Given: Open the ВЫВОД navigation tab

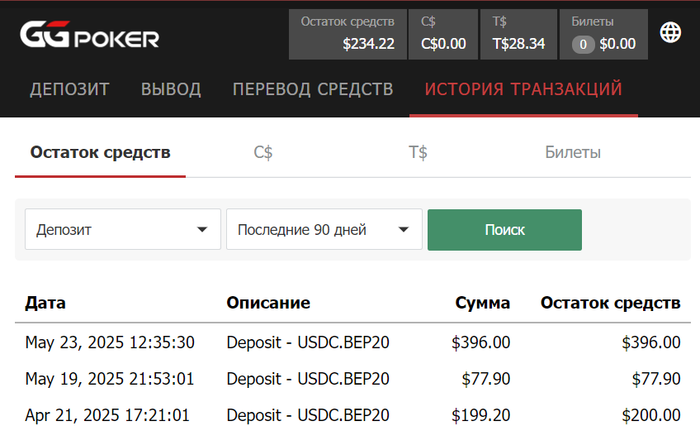Looking at the screenshot, I should coord(171,89).
